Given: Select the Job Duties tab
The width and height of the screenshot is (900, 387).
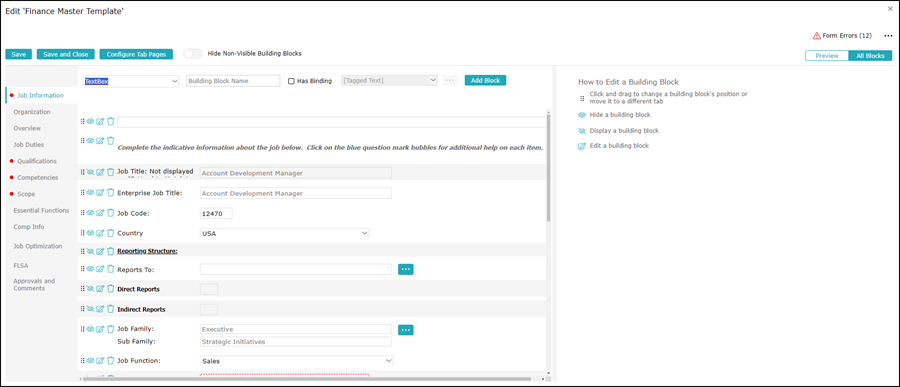Looking at the screenshot, I should 29,145.
